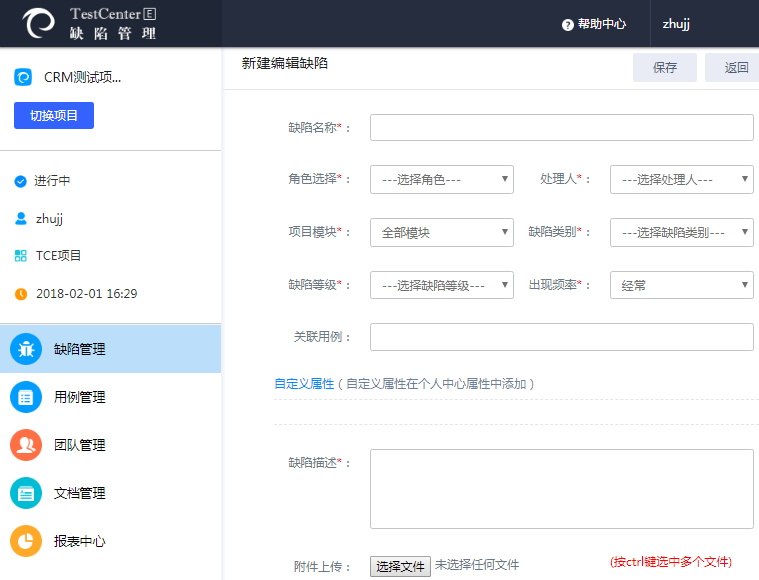Screen dimensions: 759x580
Task: Click the teal document icon for 文档管理
Action: 26,493
